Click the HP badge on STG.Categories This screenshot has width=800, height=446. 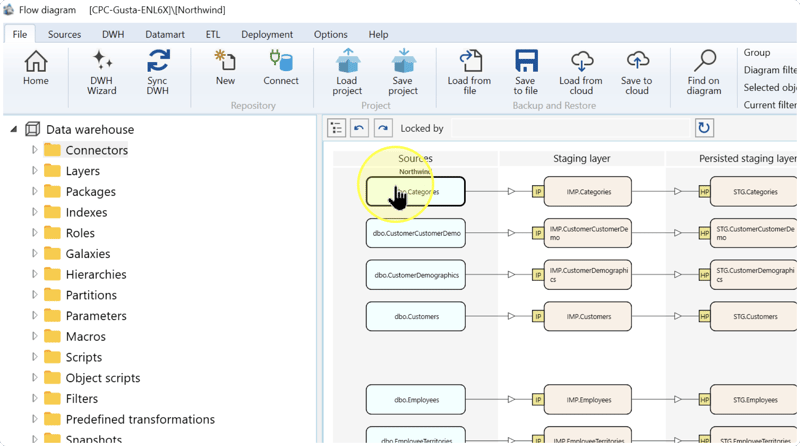(704, 192)
